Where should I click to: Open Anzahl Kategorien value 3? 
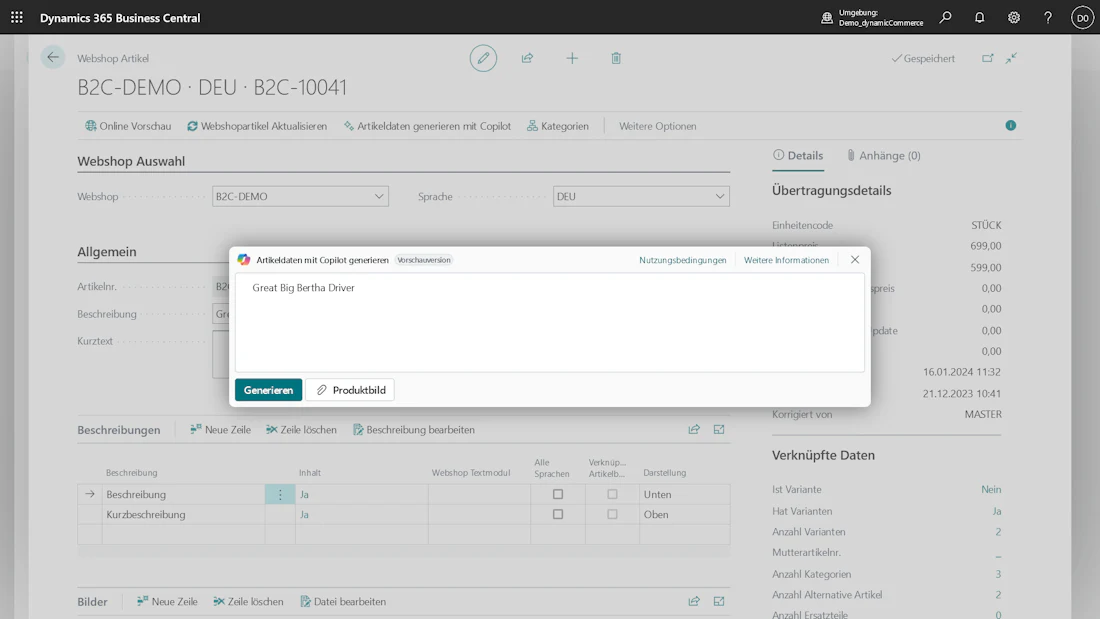click(x=998, y=574)
